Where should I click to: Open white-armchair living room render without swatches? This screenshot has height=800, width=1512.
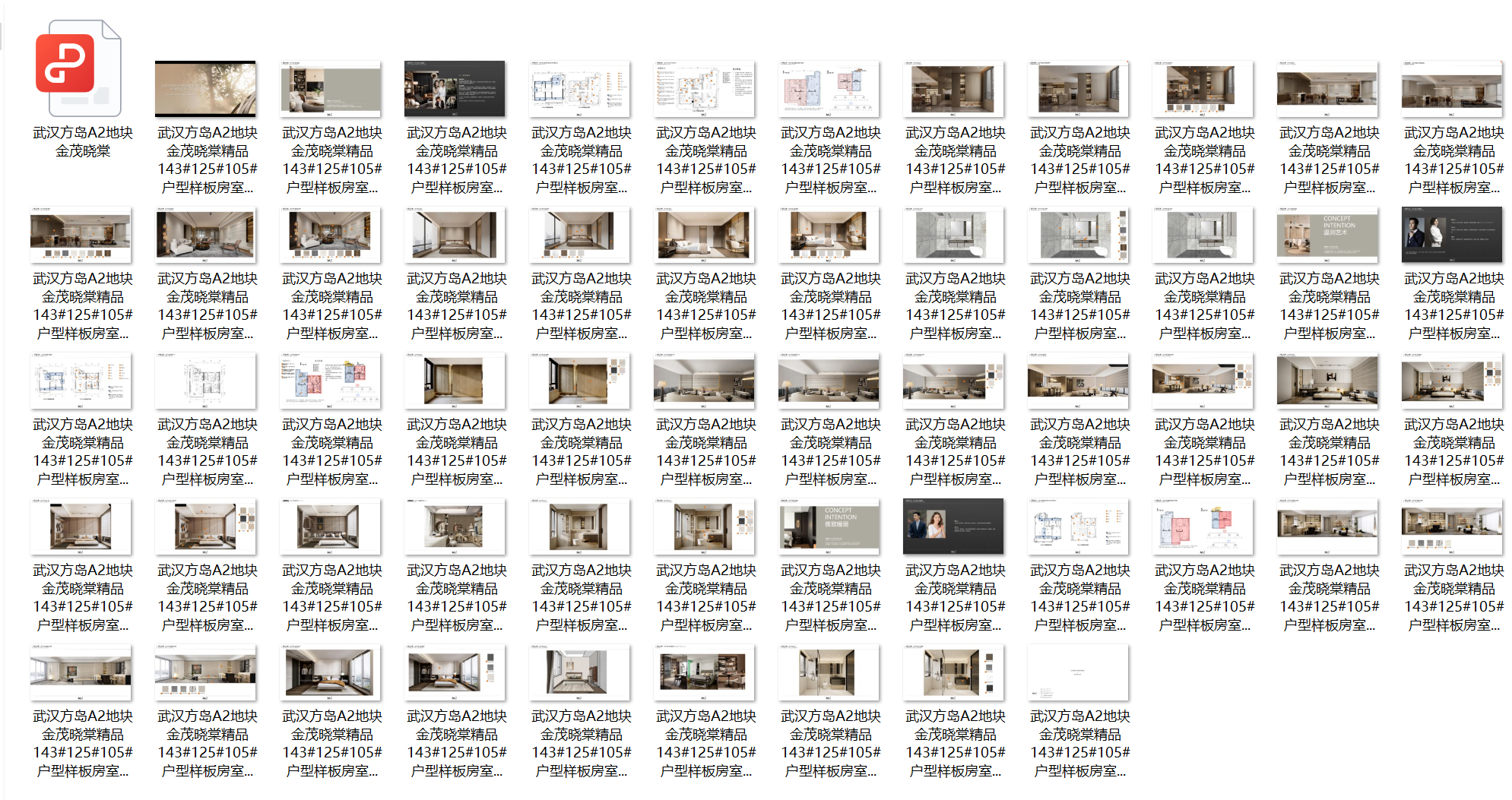coord(205,235)
